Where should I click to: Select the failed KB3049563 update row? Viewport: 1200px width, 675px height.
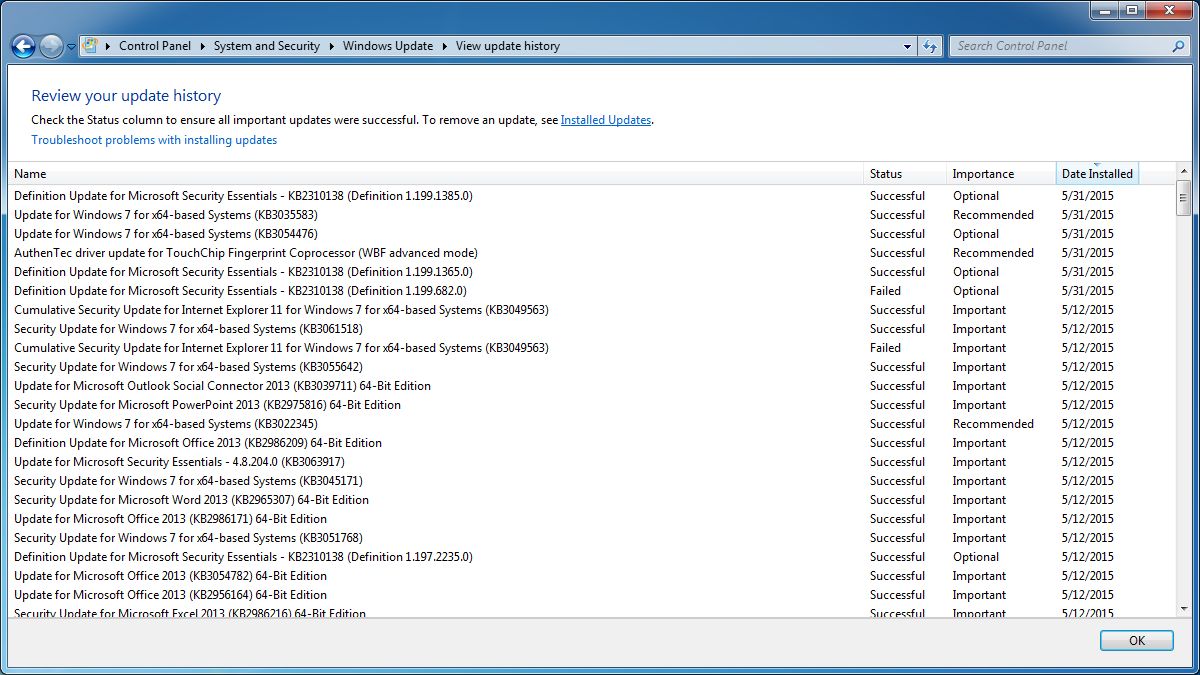click(x=400, y=347)
